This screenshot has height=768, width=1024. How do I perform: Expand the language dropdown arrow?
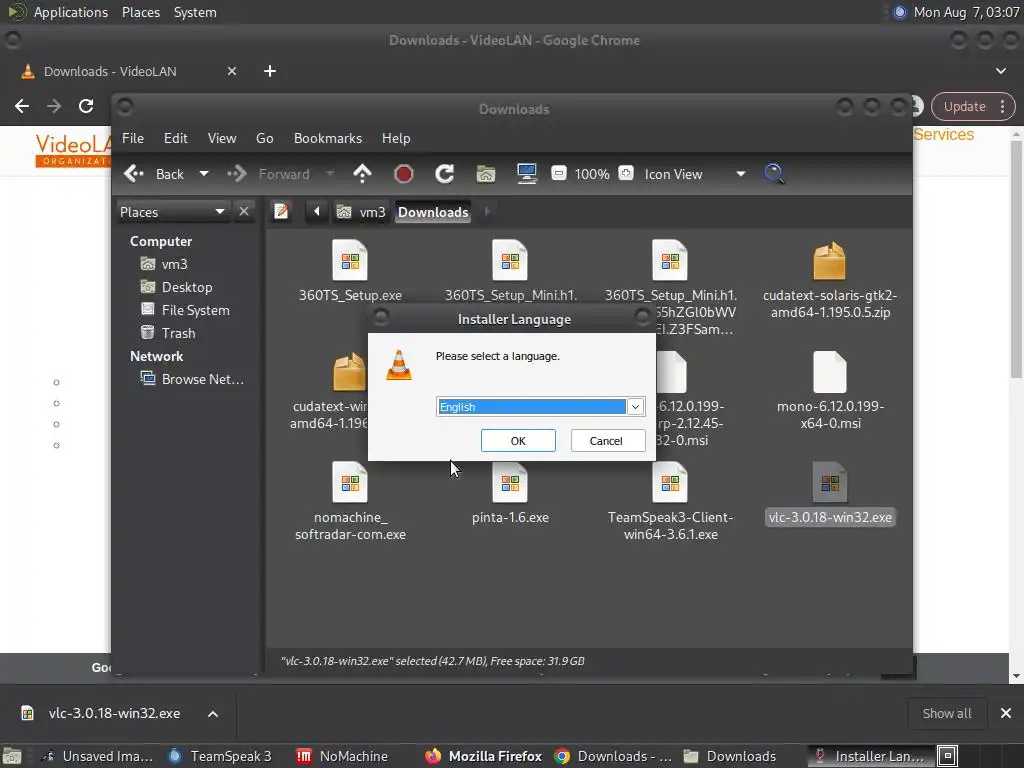pyautogui.click(x=635, y=407)
